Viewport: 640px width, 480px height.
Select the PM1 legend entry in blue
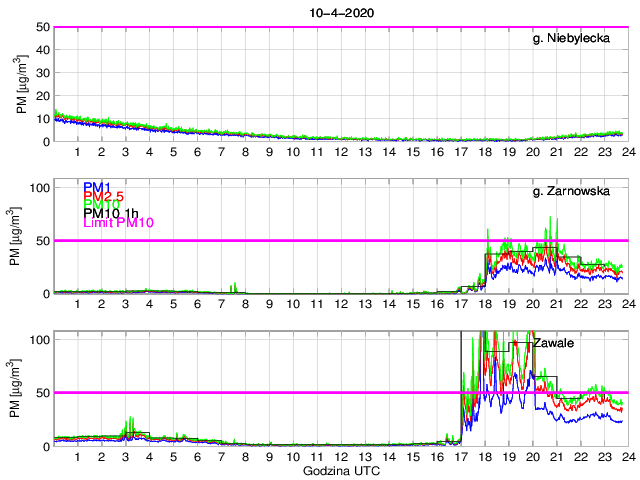(97, 187)
